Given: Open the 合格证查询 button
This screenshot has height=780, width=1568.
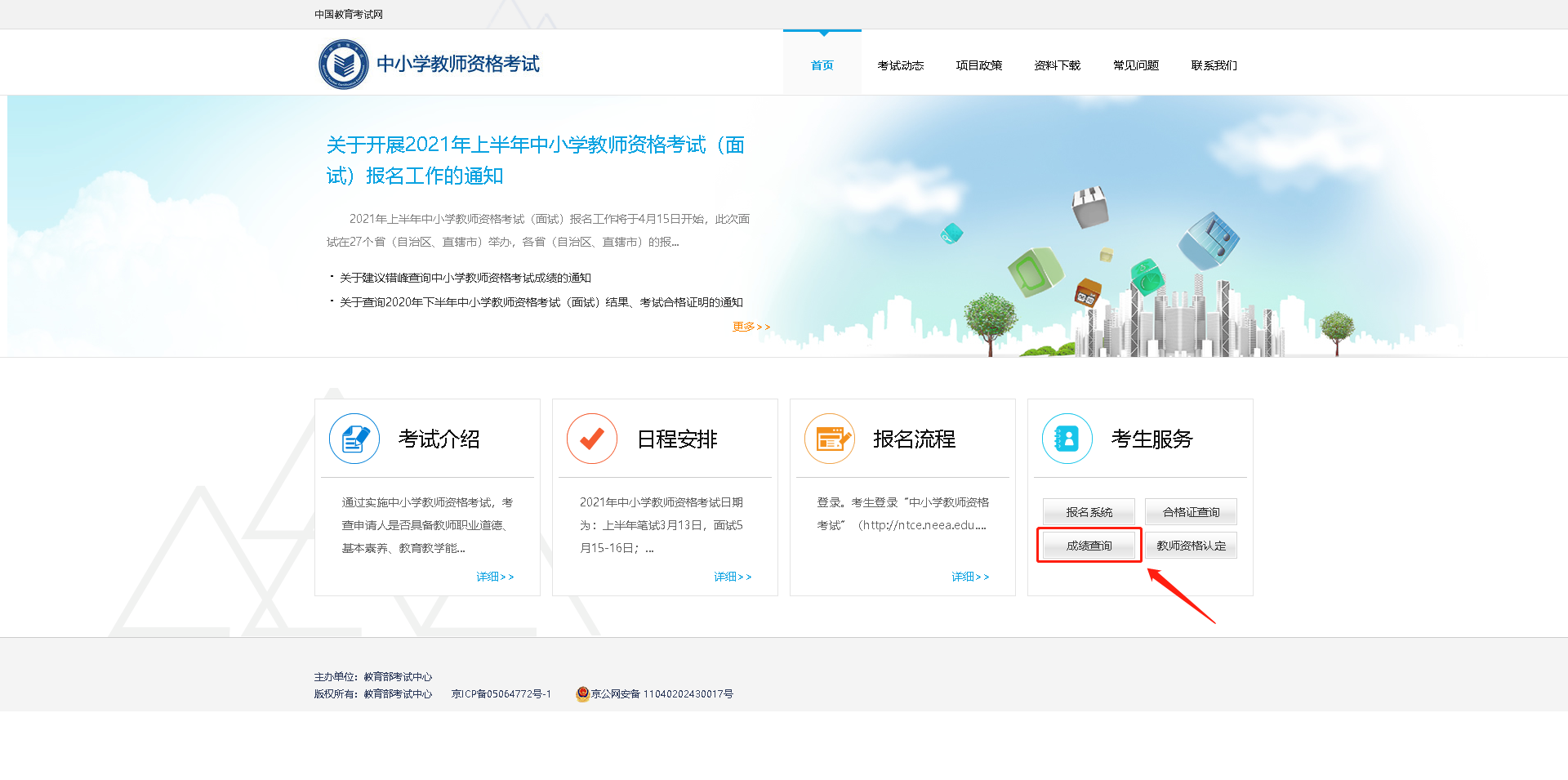Looking at the screenshot, I should 1191,512.
